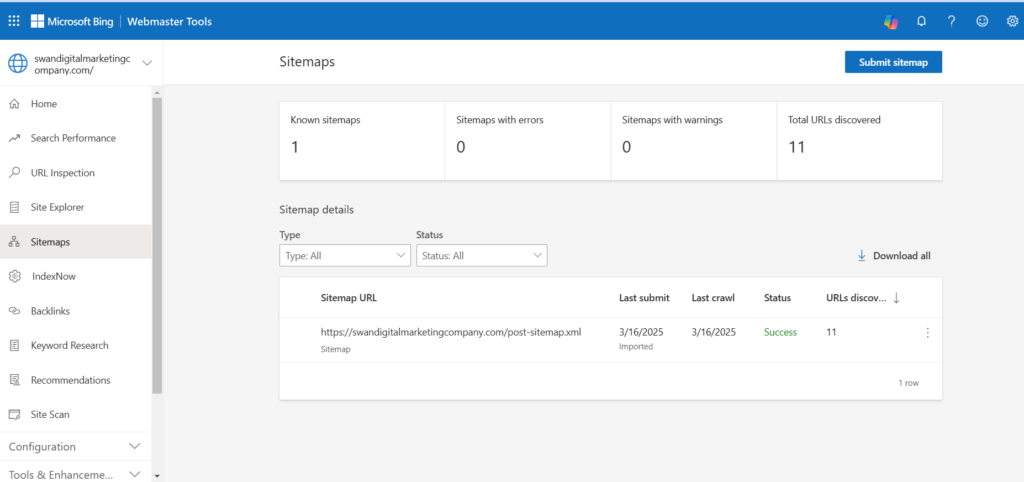Open the feedback smiley icon

point(982,22)
